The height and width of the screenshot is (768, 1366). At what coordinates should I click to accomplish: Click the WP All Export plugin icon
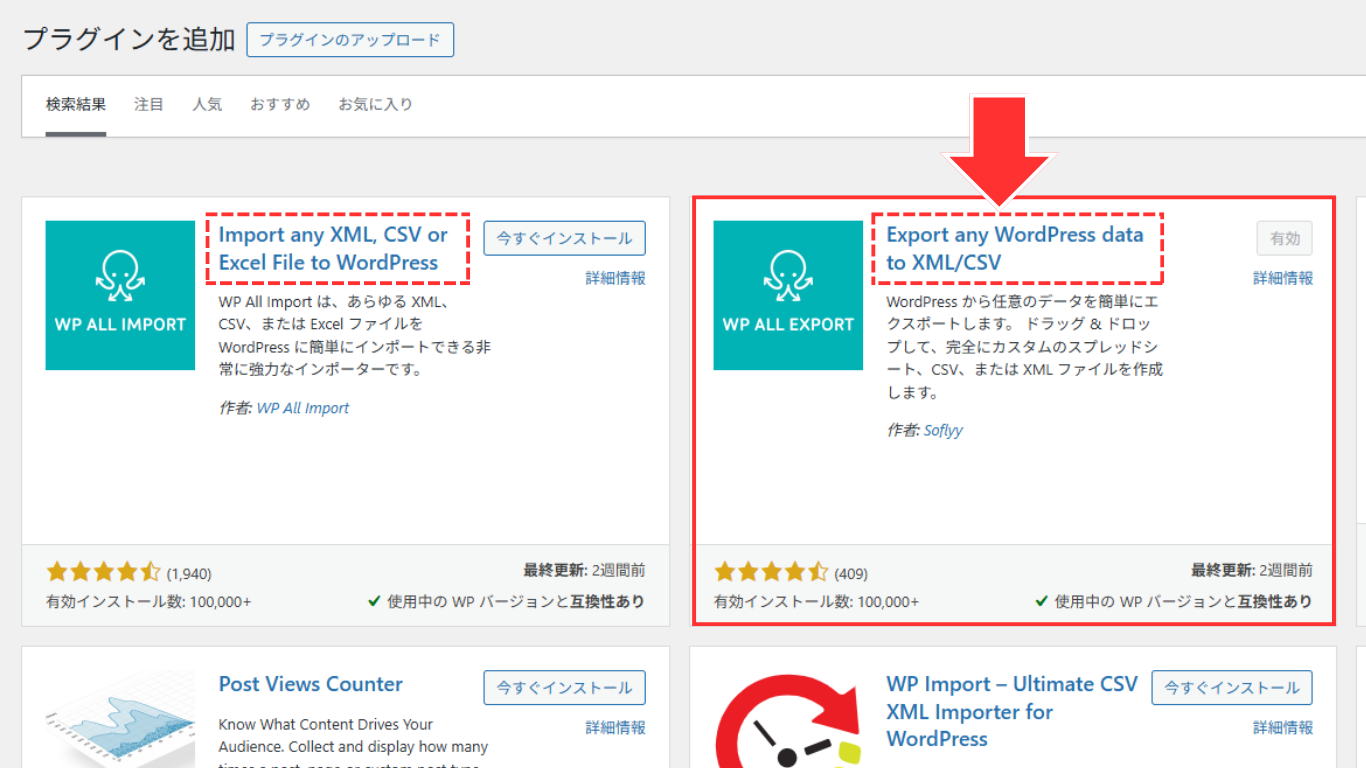tap(788, 295)
